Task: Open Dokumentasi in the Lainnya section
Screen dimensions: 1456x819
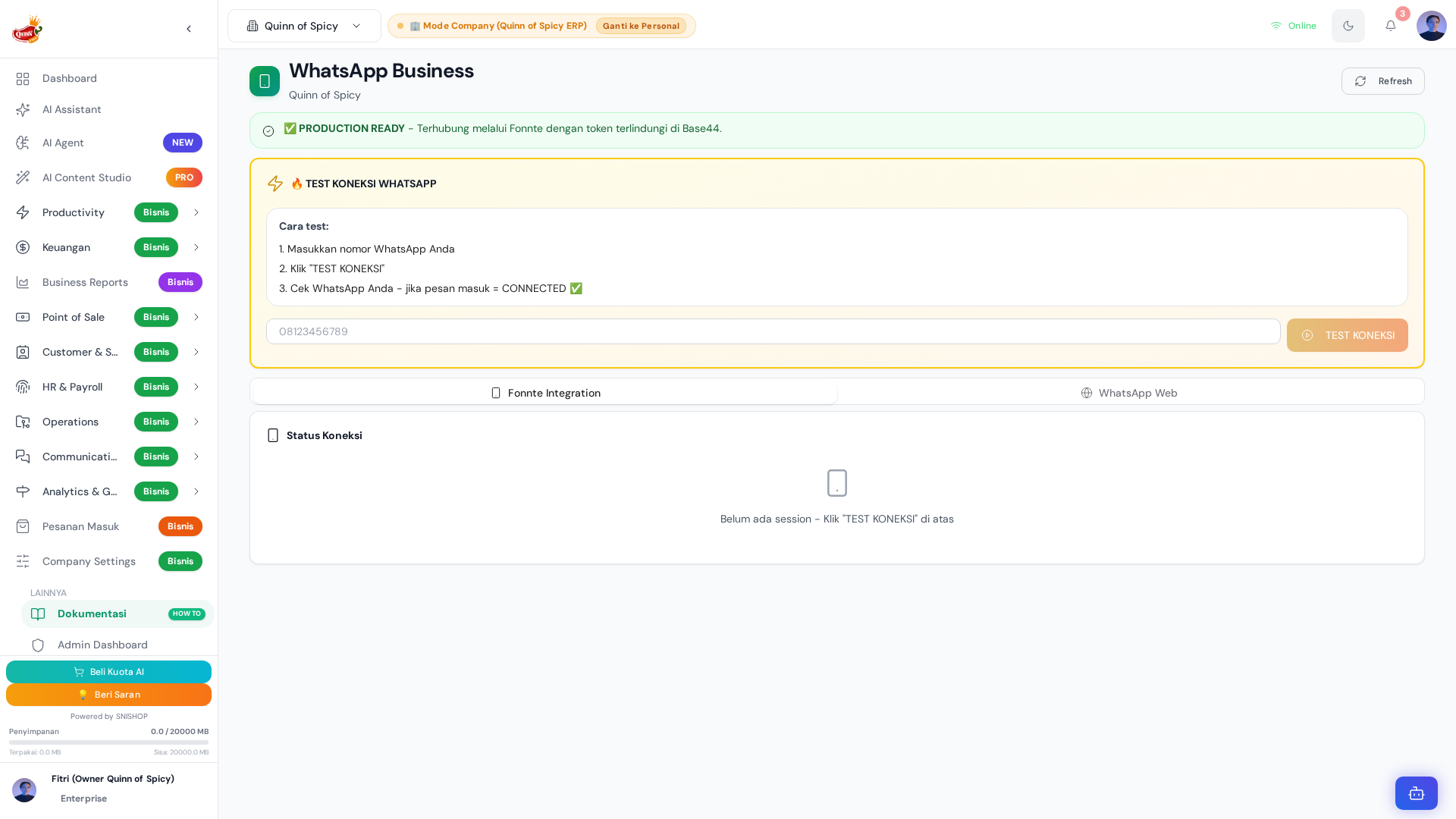Action: coord(118,613)
